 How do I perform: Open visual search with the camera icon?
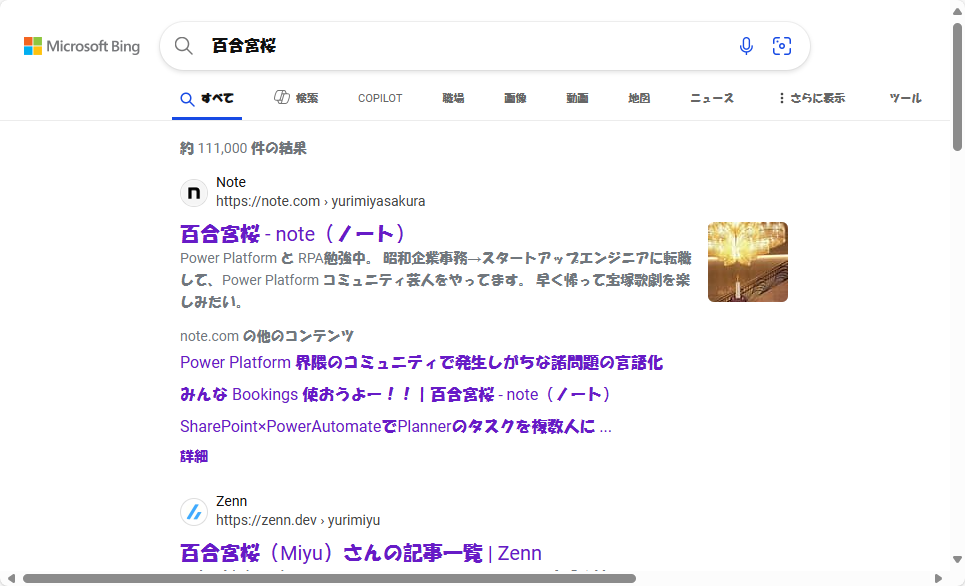pos(782,45)
